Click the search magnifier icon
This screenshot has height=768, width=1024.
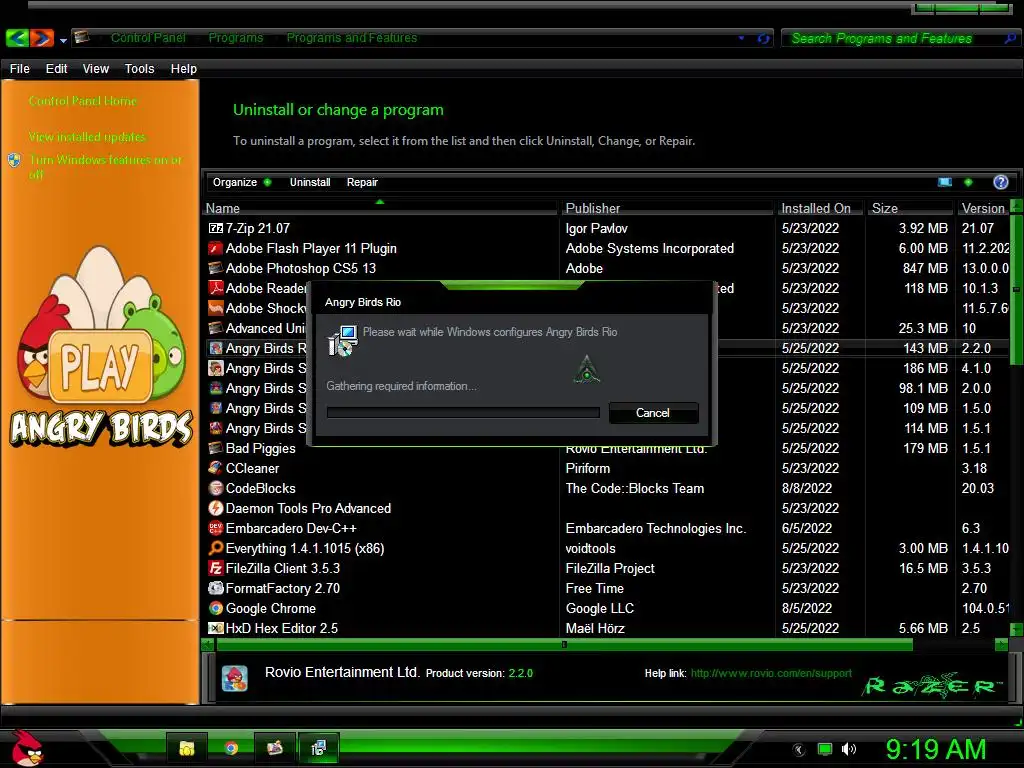(1010, 39)
